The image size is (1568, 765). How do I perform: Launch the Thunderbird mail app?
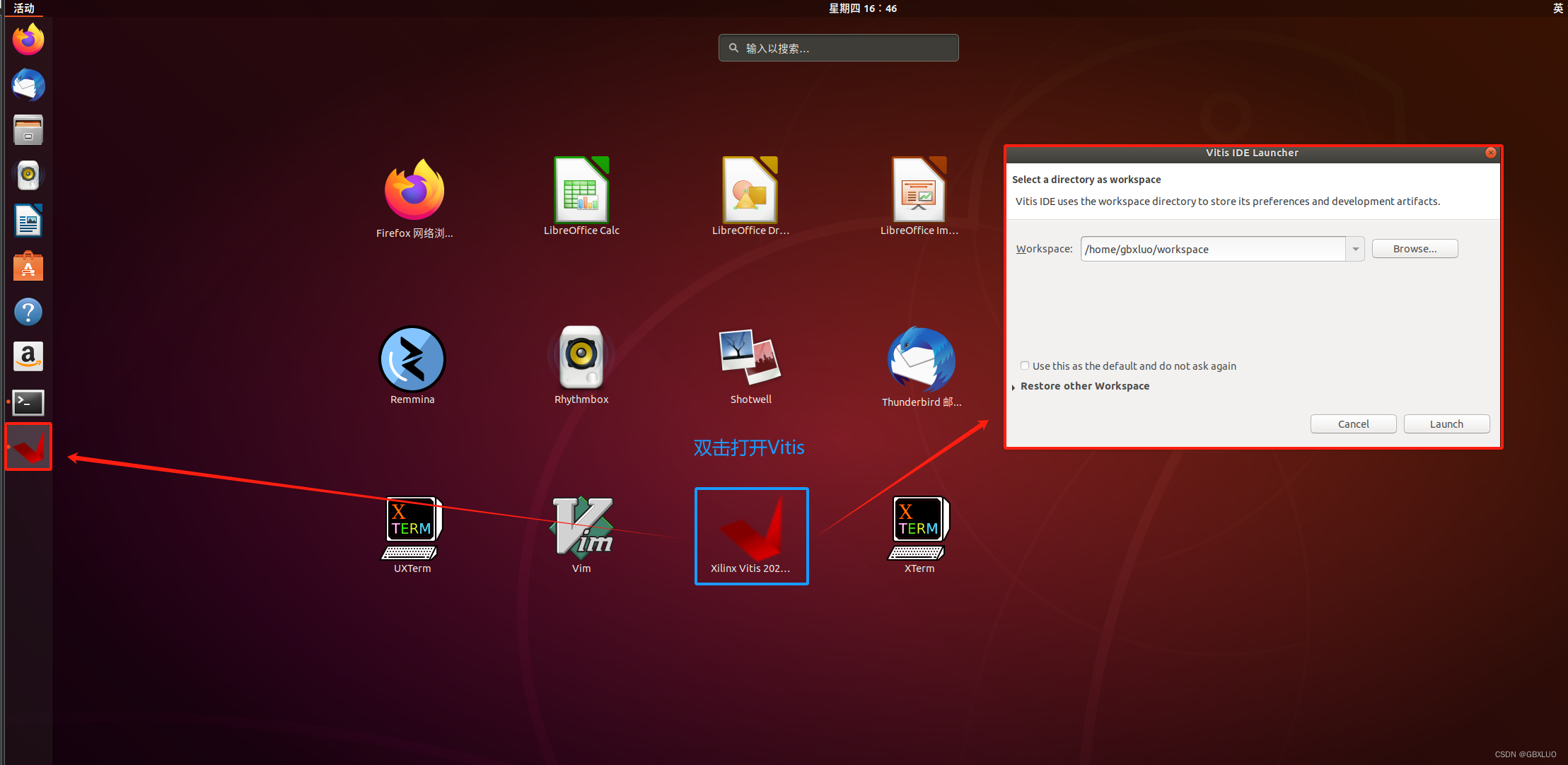pos(919,358)
